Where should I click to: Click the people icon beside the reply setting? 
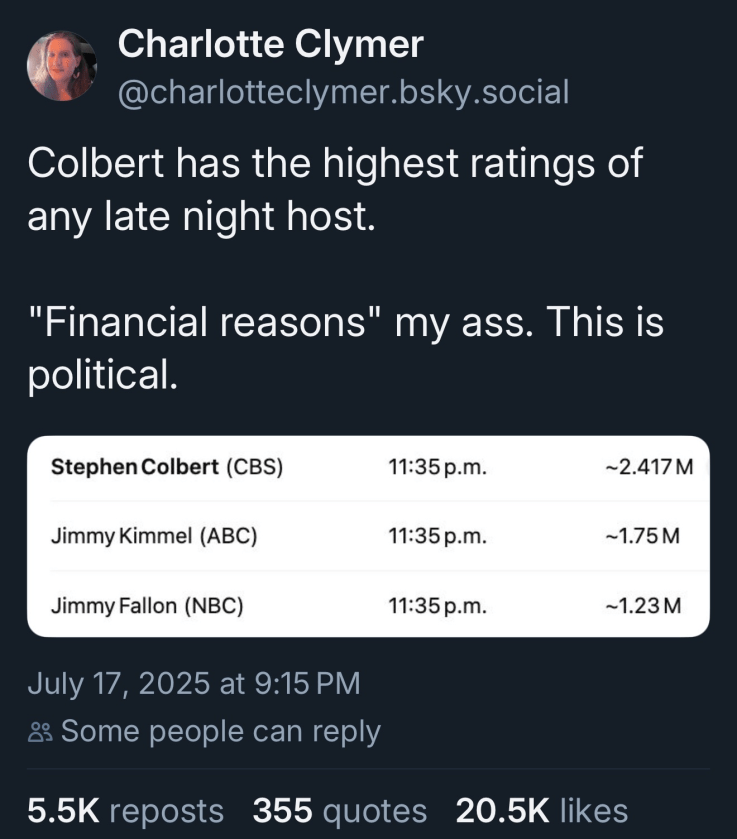[x=40, y=732]
